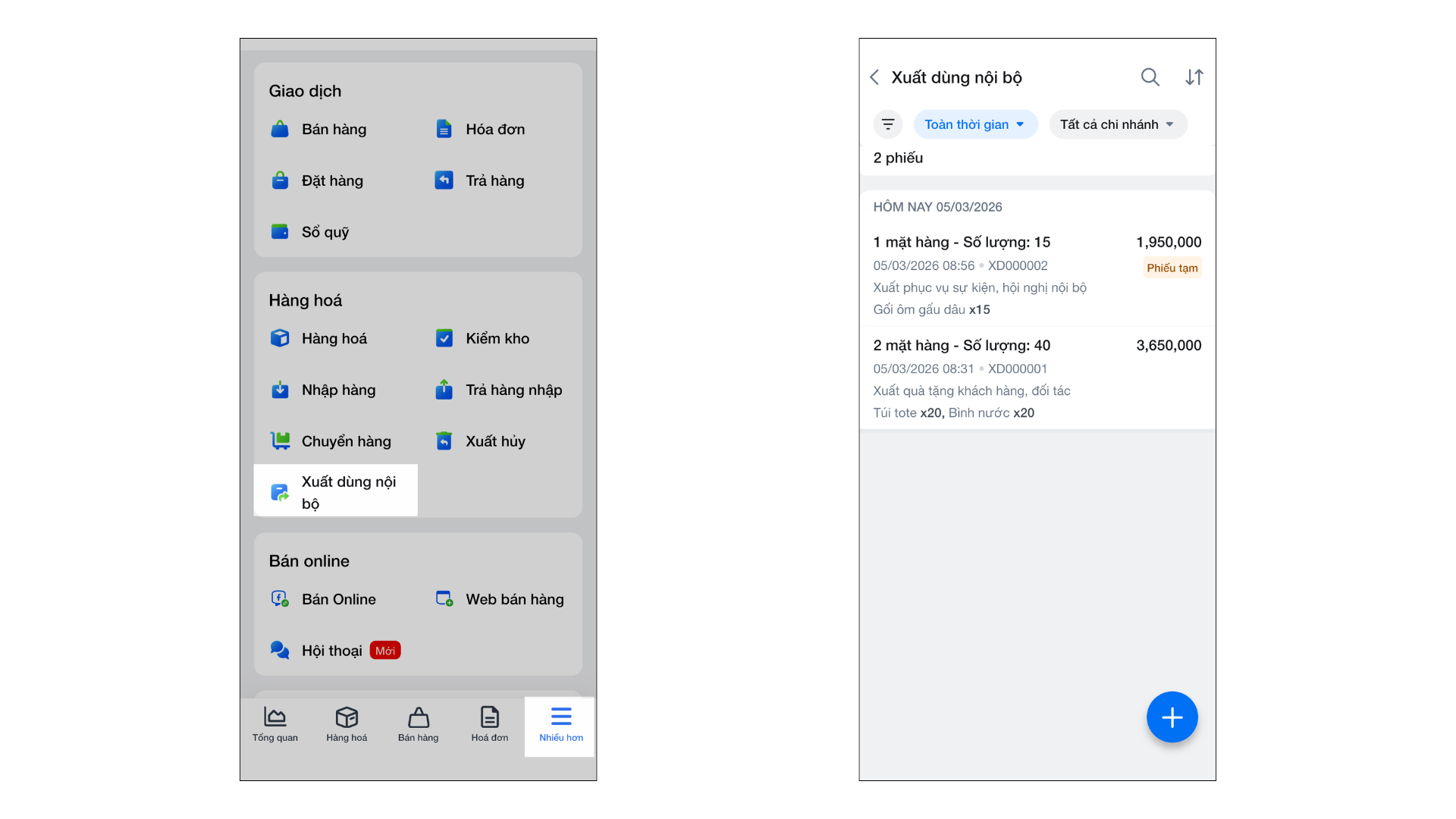Open the filter lines icon

(888, 124)
